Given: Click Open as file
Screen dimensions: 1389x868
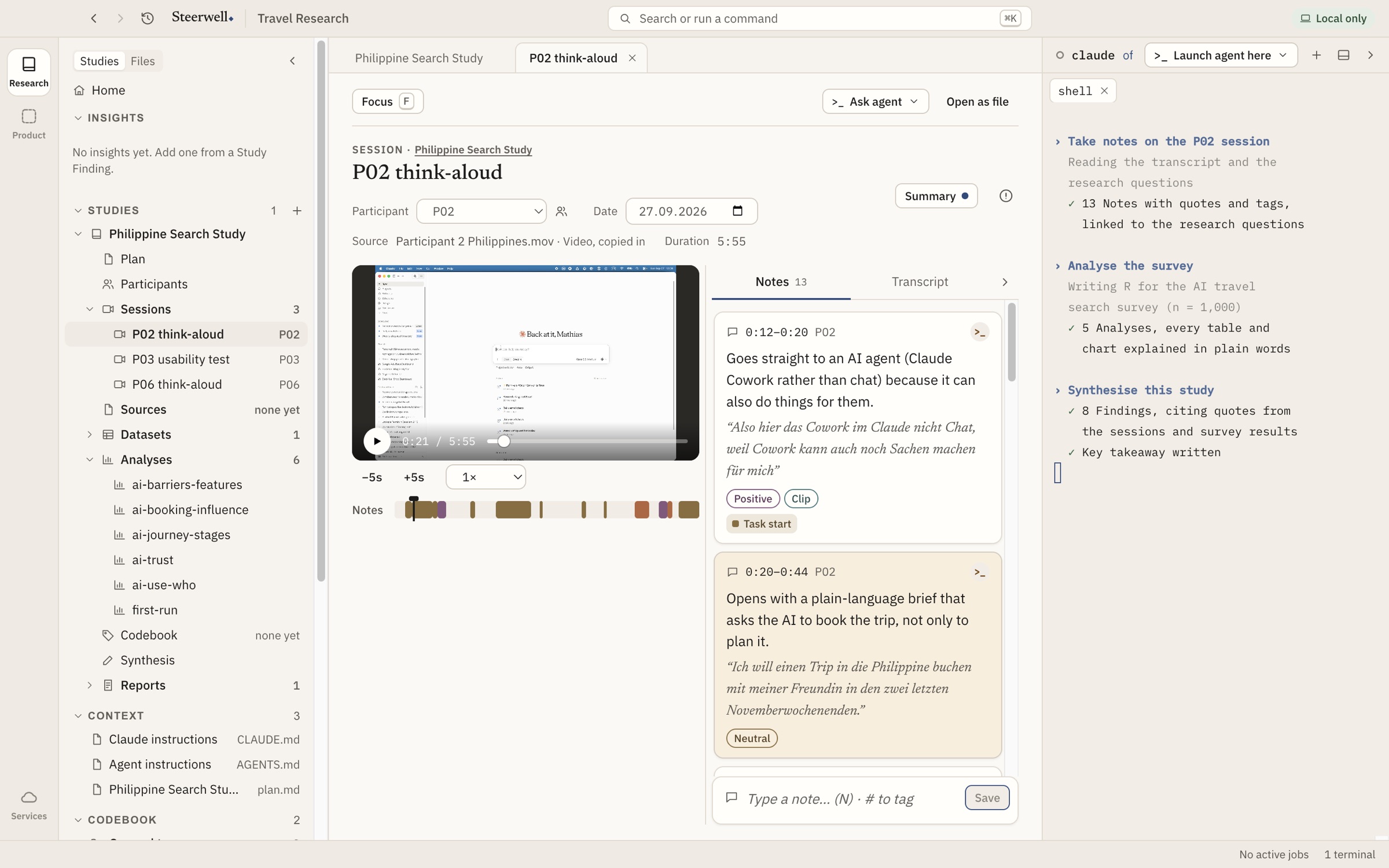Looking at the screenshot, I should pos(977,101).
